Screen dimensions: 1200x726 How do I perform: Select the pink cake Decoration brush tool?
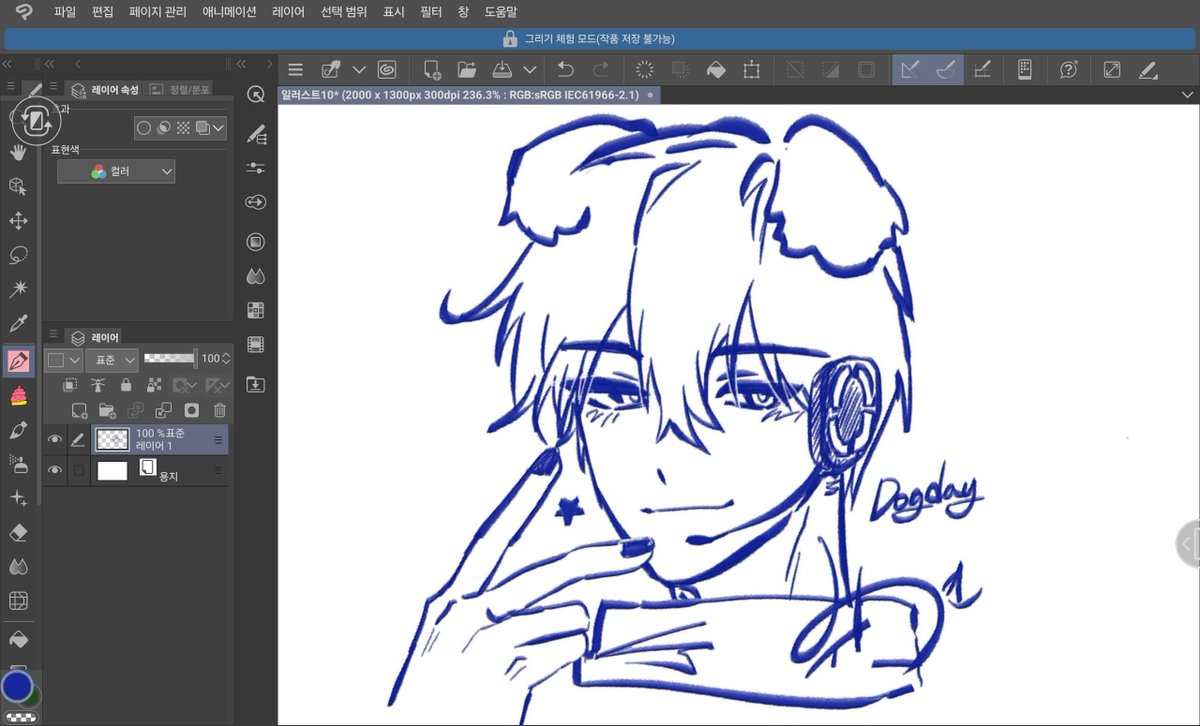click(18, 396)
